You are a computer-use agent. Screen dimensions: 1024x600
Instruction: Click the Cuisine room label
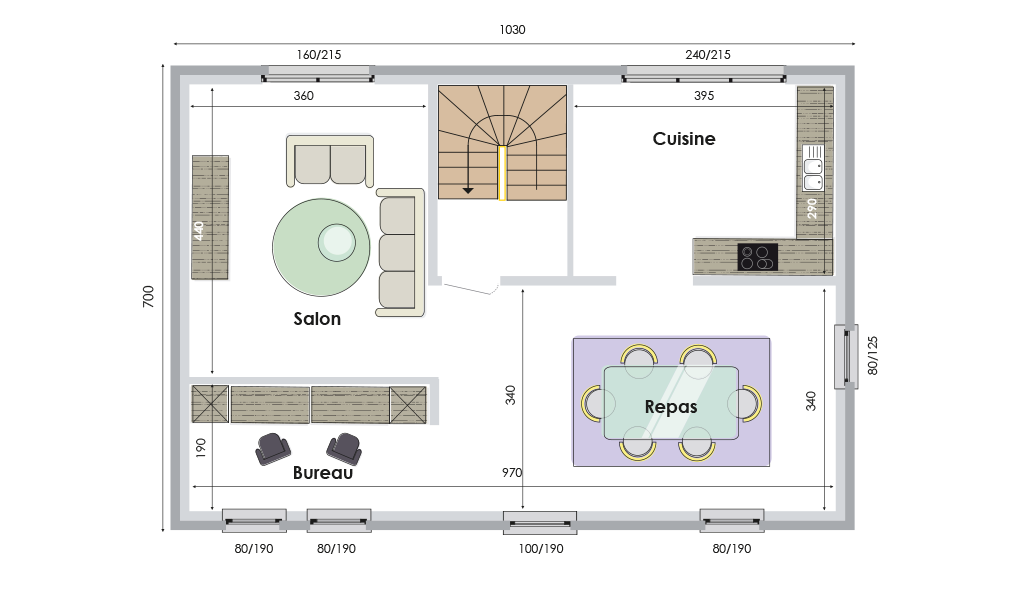click(x=684, y=139)
